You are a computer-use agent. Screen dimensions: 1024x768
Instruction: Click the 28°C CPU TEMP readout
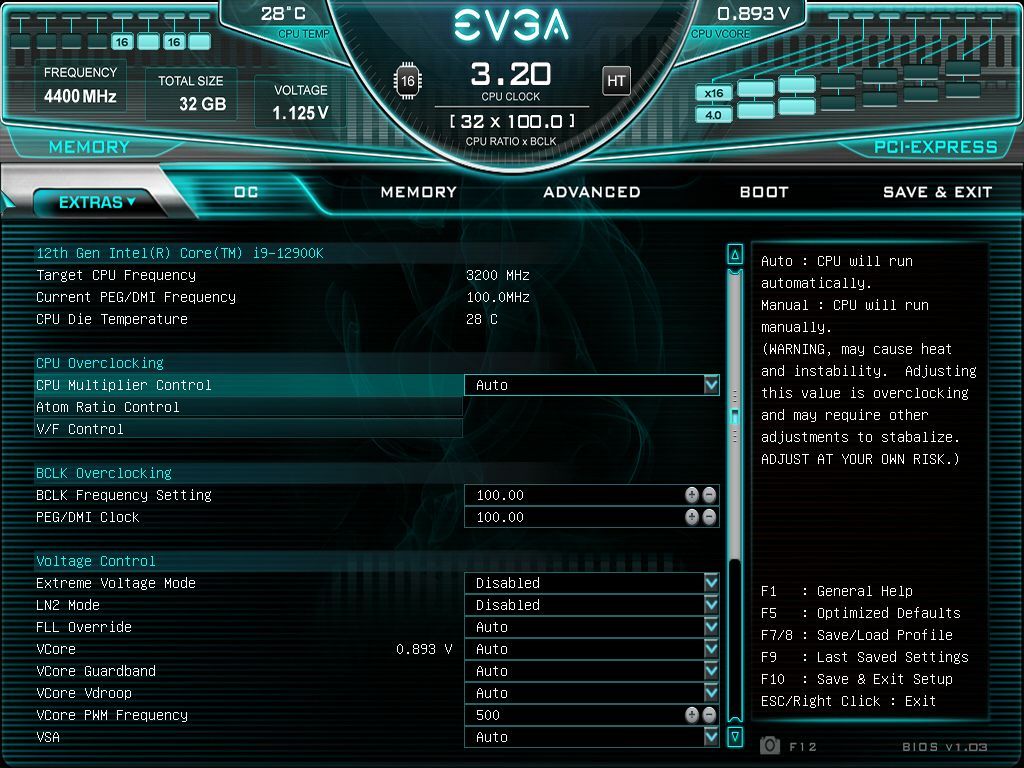(294, 22)
